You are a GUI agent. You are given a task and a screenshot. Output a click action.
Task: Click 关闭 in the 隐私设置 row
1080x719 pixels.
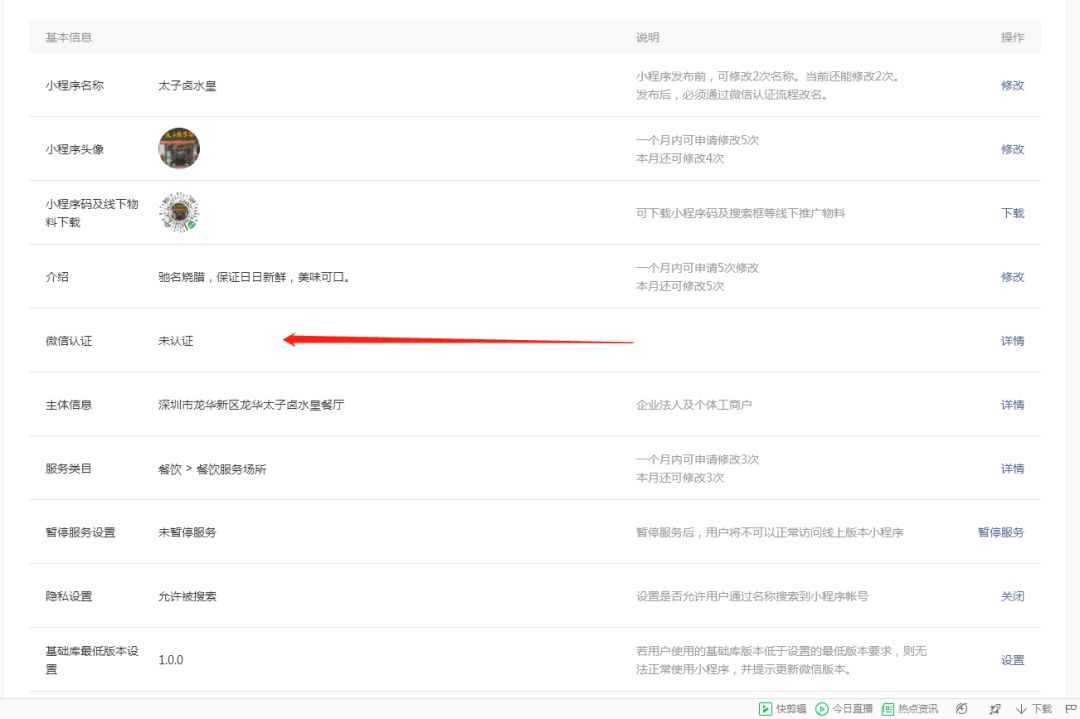click(1012, 596)
